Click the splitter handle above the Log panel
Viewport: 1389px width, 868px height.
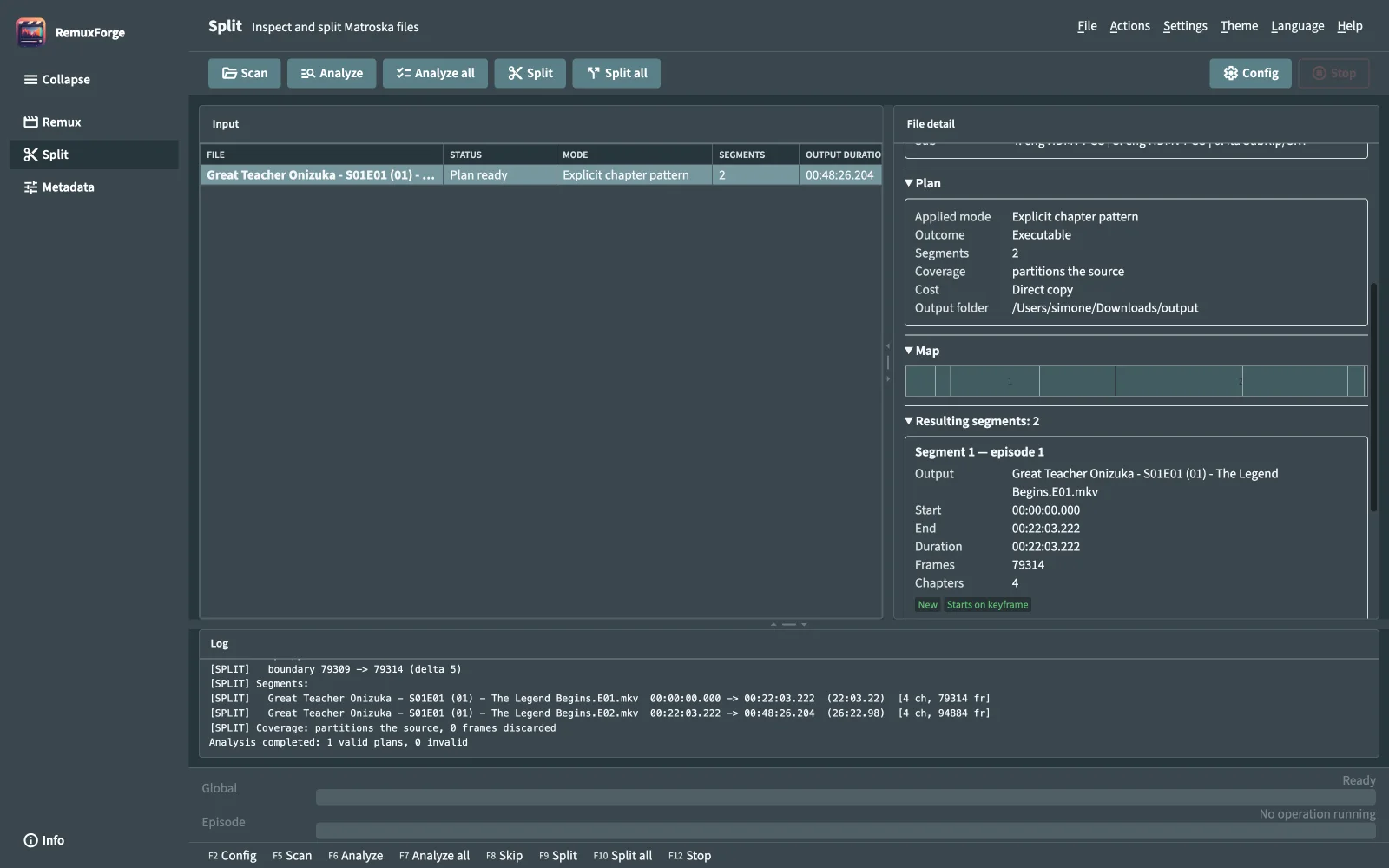(788, 624)
